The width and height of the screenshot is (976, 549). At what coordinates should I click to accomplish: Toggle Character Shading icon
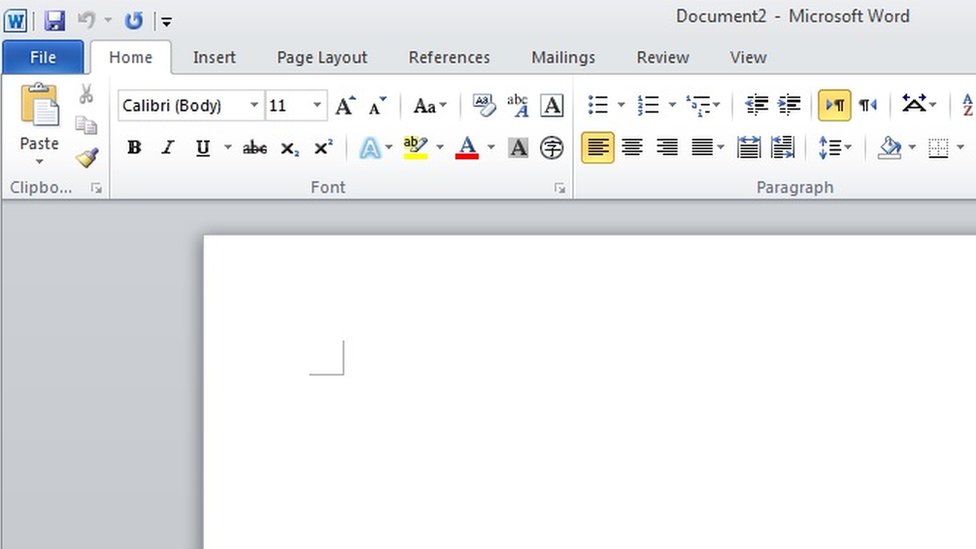click(x=518, y=148)
